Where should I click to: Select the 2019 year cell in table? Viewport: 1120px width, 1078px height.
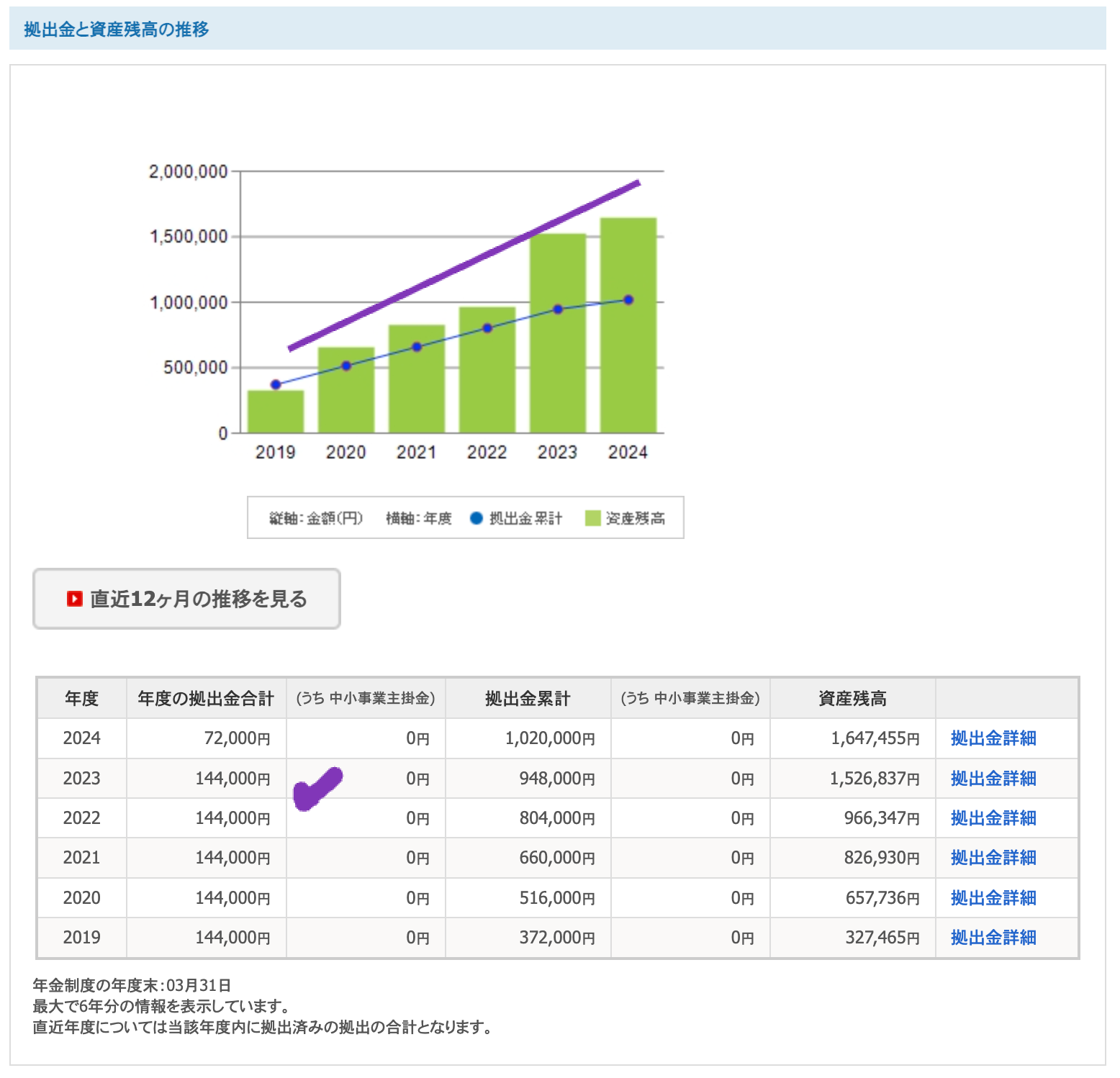[x=81, y=938]
